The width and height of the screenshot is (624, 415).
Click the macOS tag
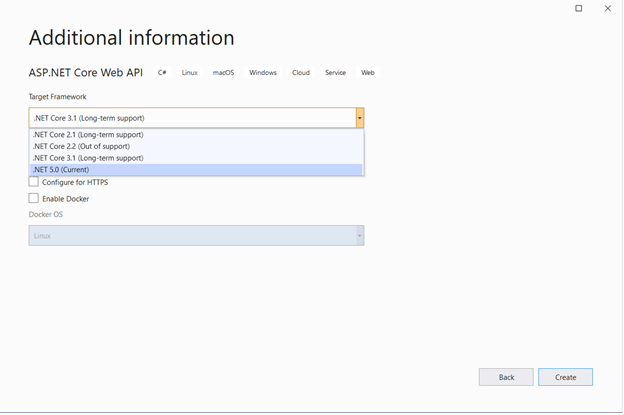pyautogui.click(x=223, y=73)
